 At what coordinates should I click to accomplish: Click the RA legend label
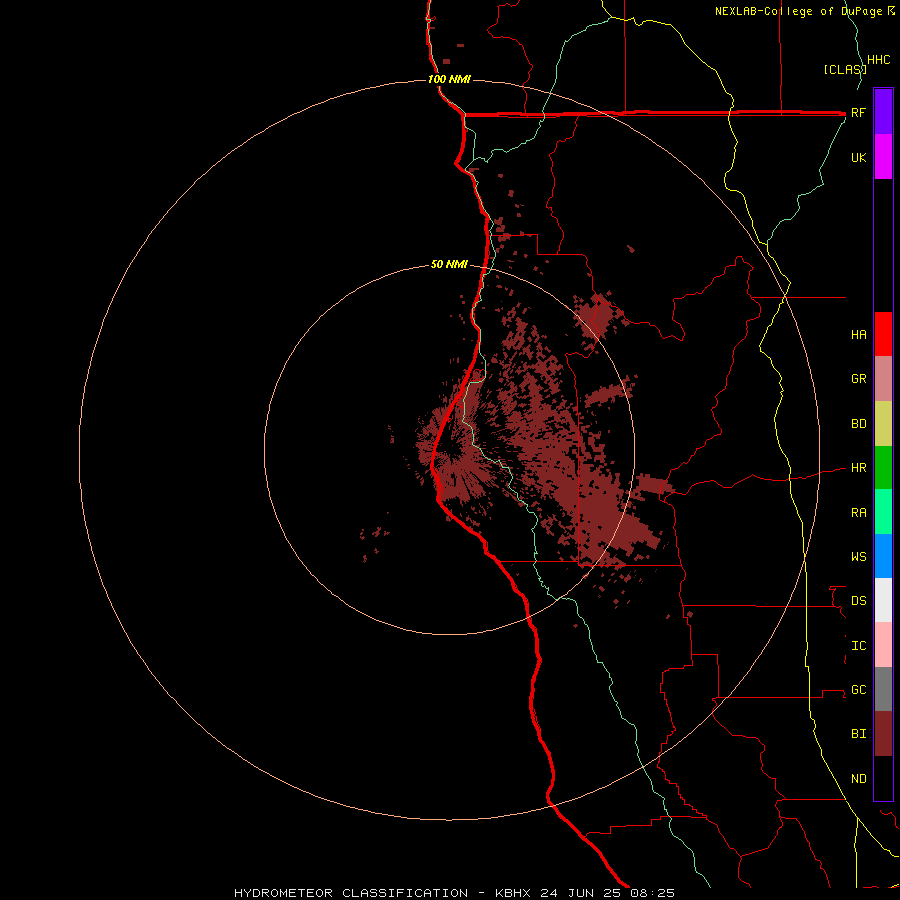click(x=858, y=513)
